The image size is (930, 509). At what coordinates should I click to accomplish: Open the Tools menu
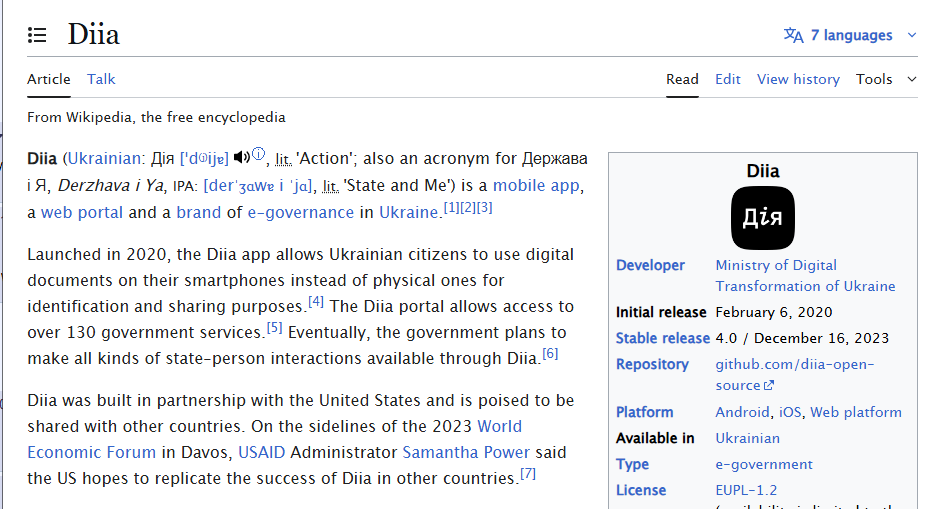coord(874,79)
